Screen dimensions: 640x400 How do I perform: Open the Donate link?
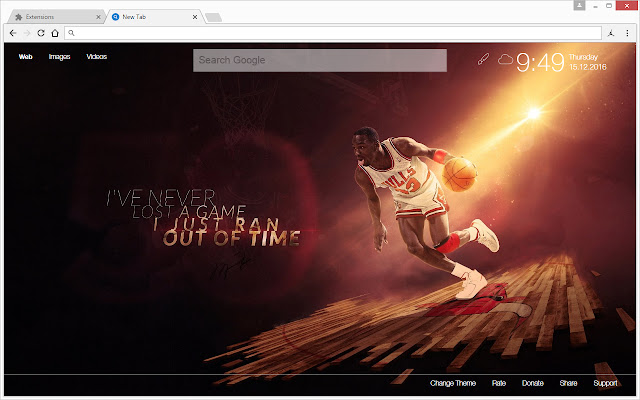pos(533,384)
